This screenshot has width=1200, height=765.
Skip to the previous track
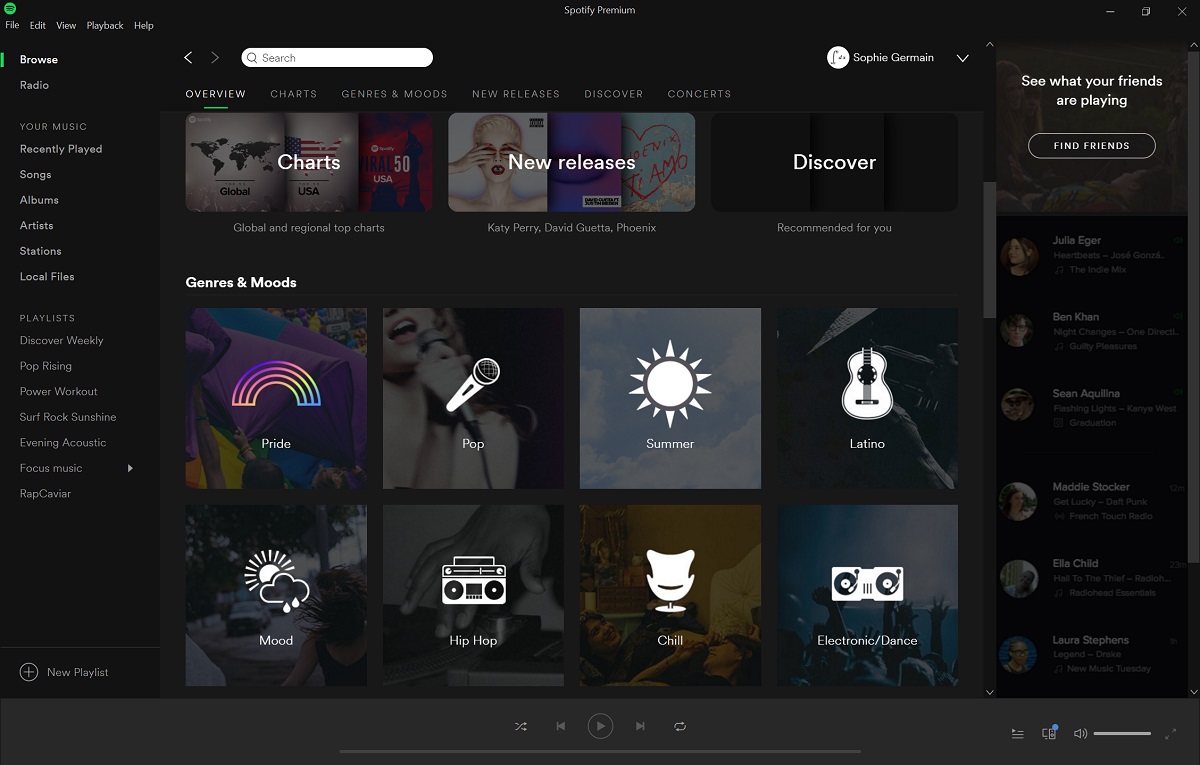click(560, 726)
